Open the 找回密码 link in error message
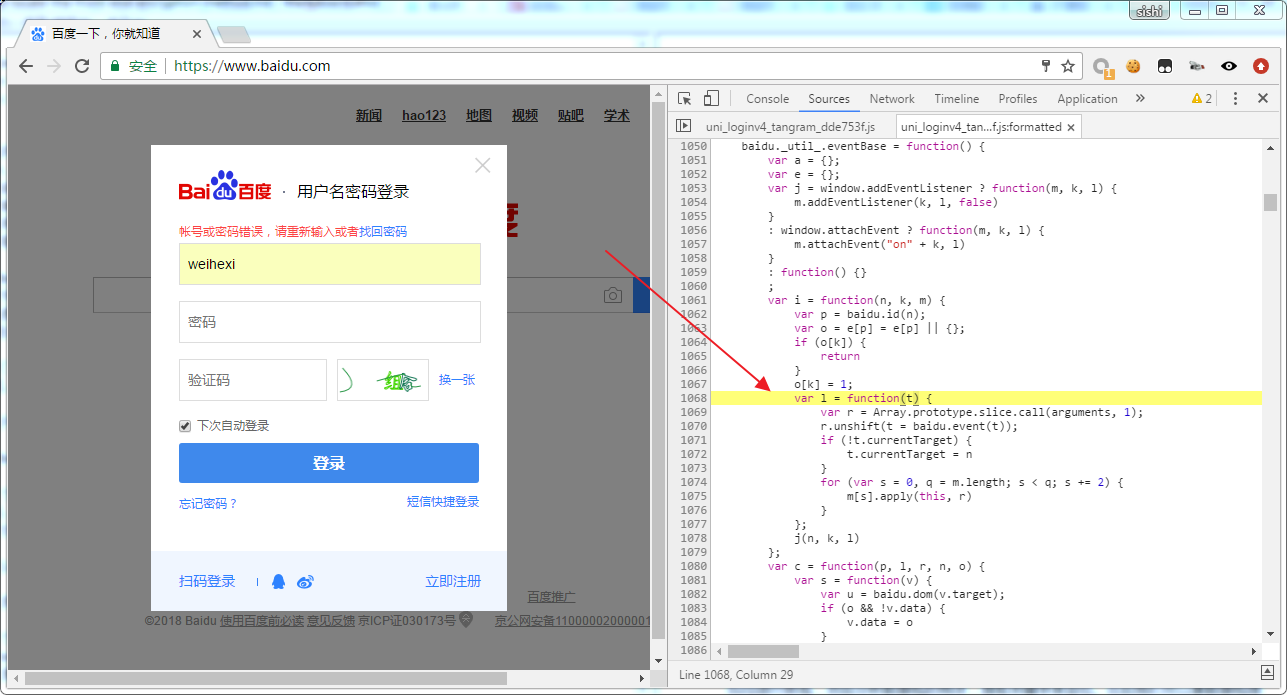 (x=383, y=231)
